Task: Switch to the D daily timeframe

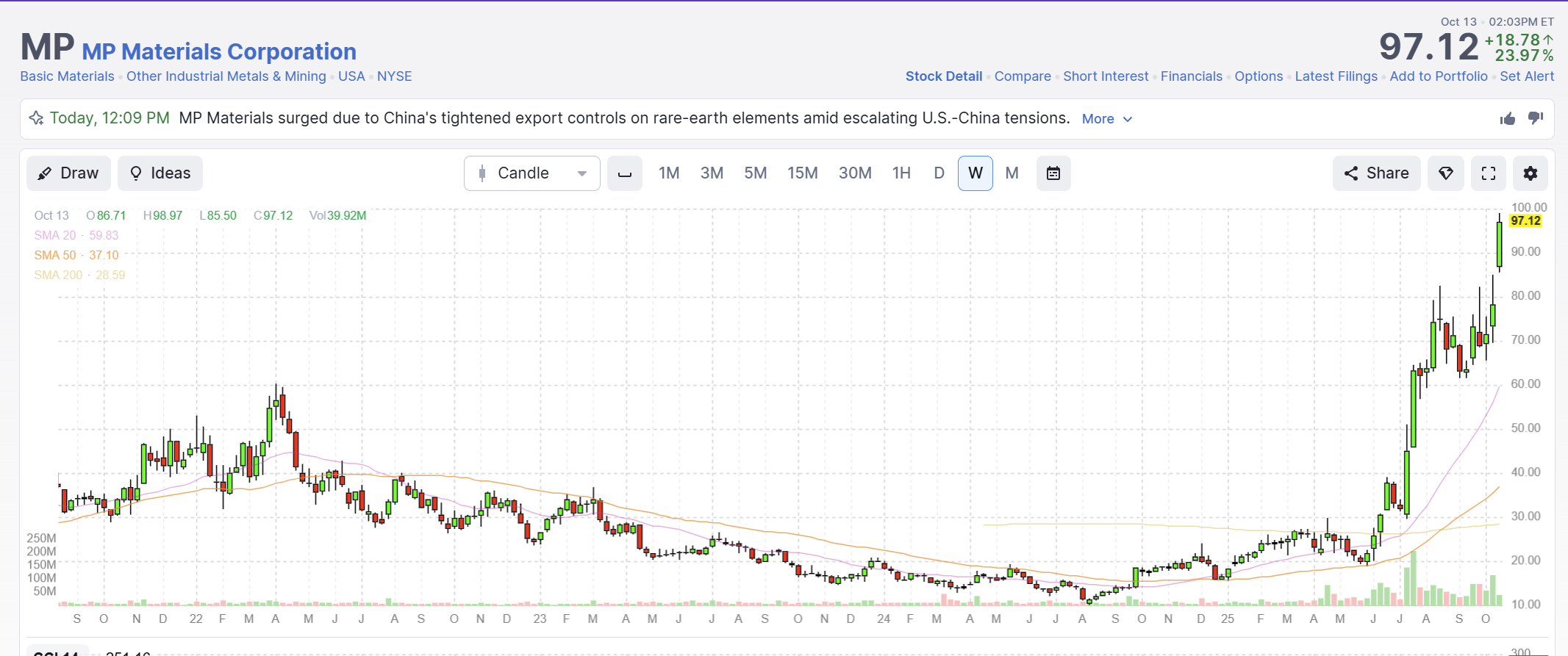Action: [939, 173]
